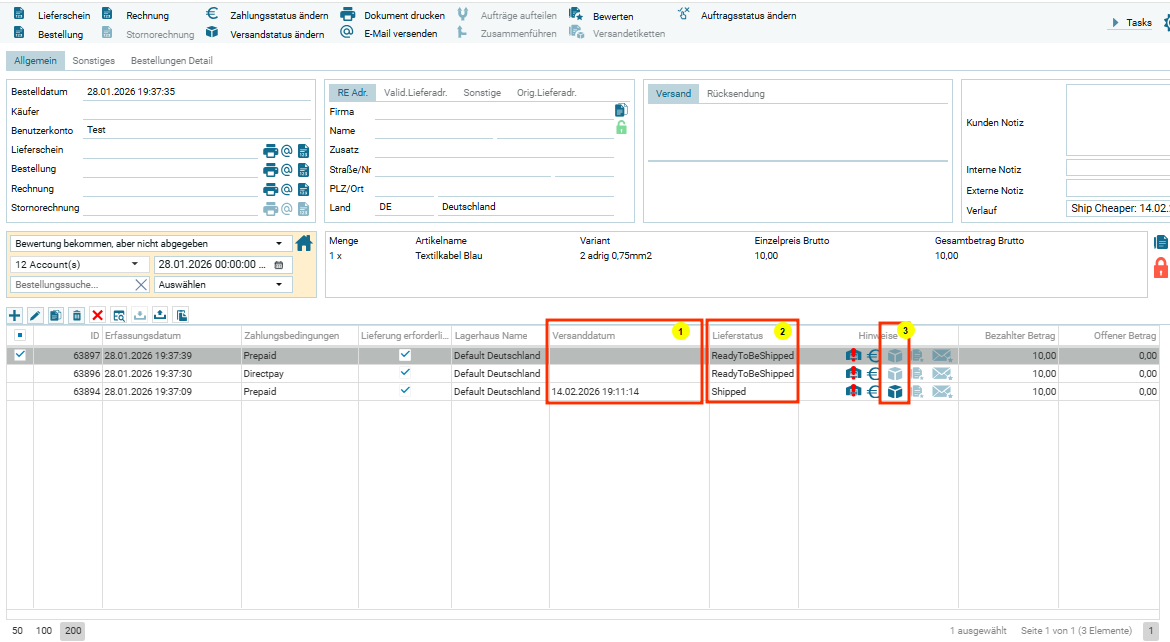Switch to the Sonstiges tab
The image size is (1170, 642).
[93, 61]
